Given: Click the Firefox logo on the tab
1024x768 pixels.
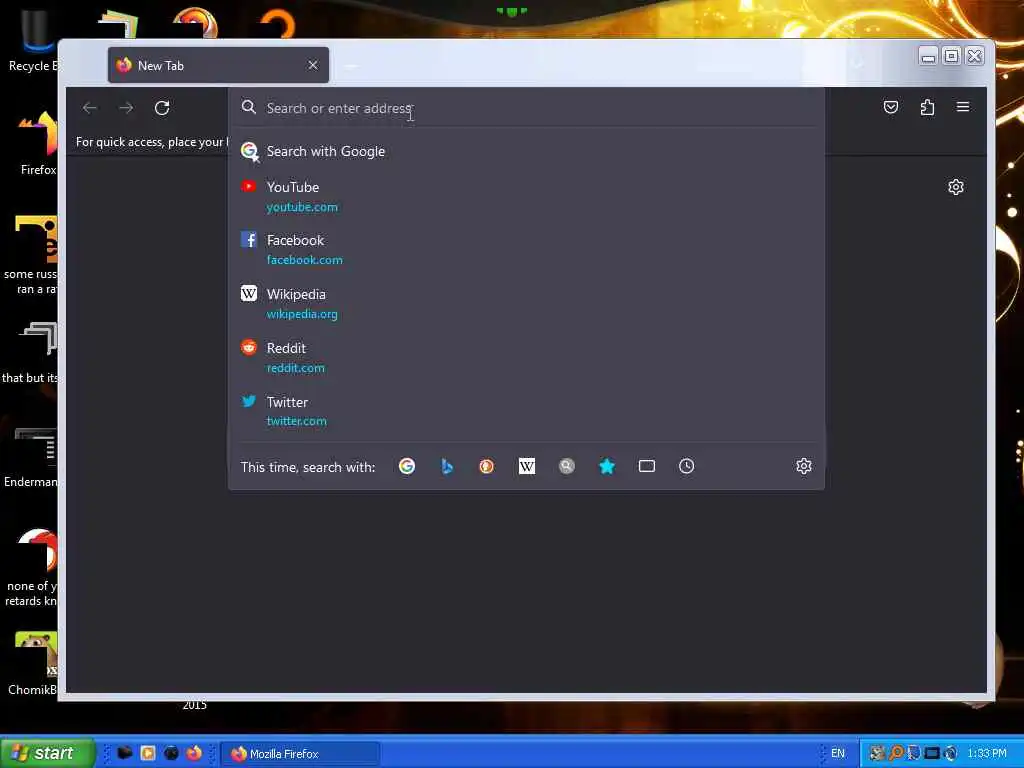Looking at the screenshot, I should tap(123, 65).
